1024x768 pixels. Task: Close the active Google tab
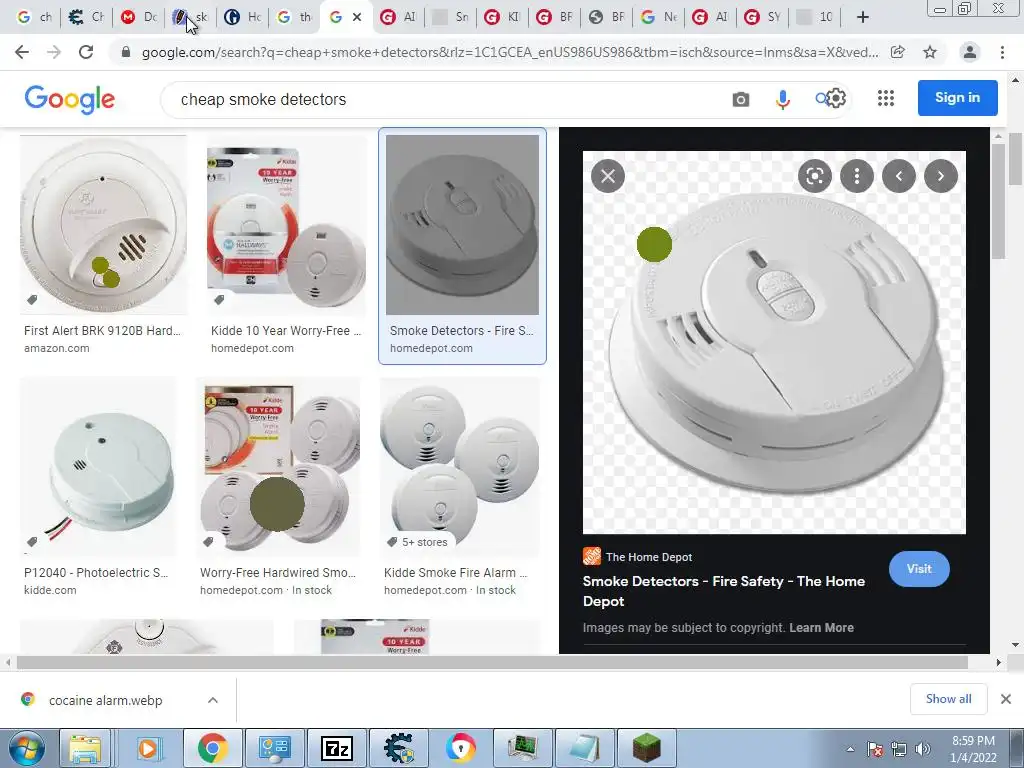357,17
